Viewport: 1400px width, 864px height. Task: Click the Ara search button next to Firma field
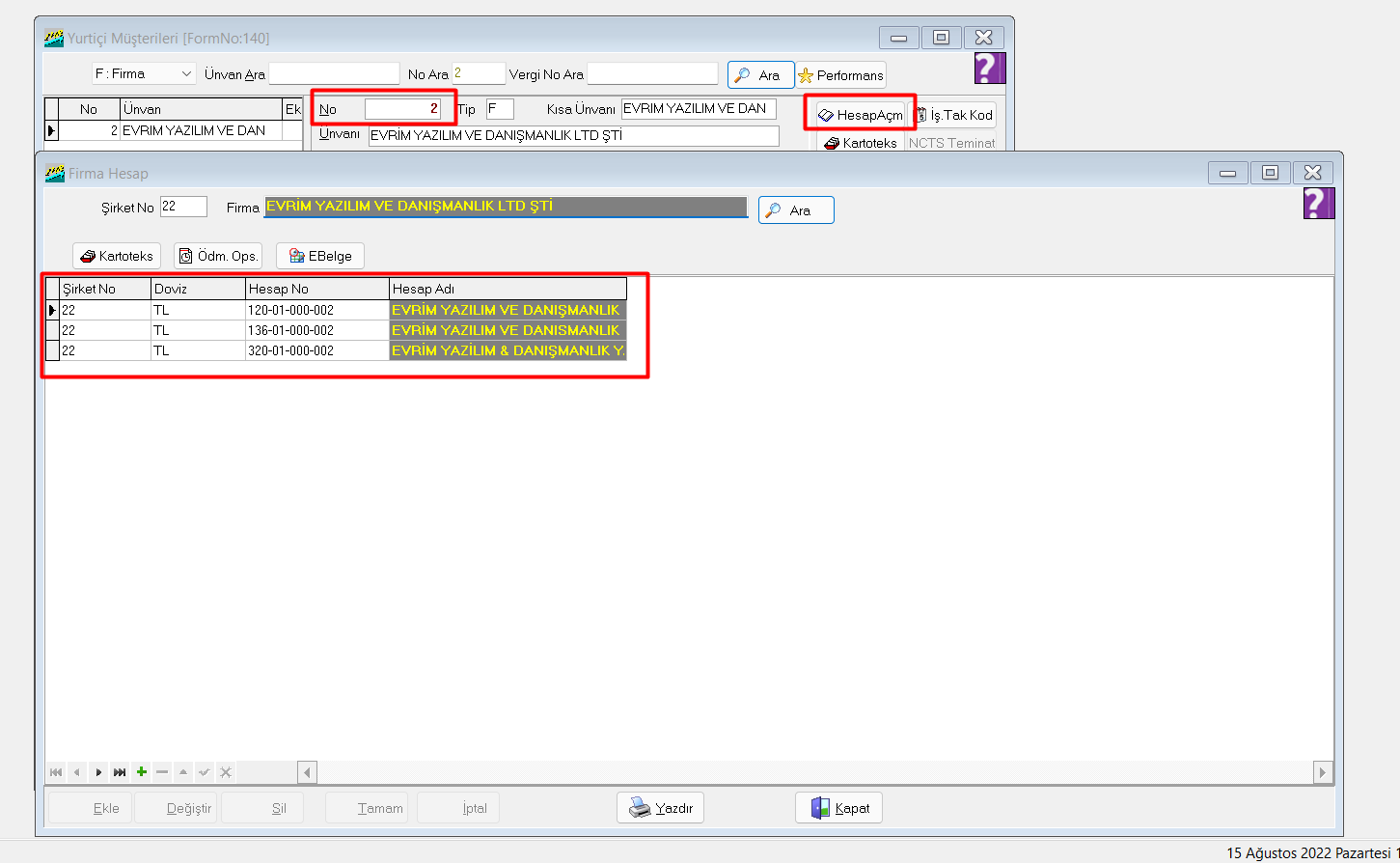point(796,210)
